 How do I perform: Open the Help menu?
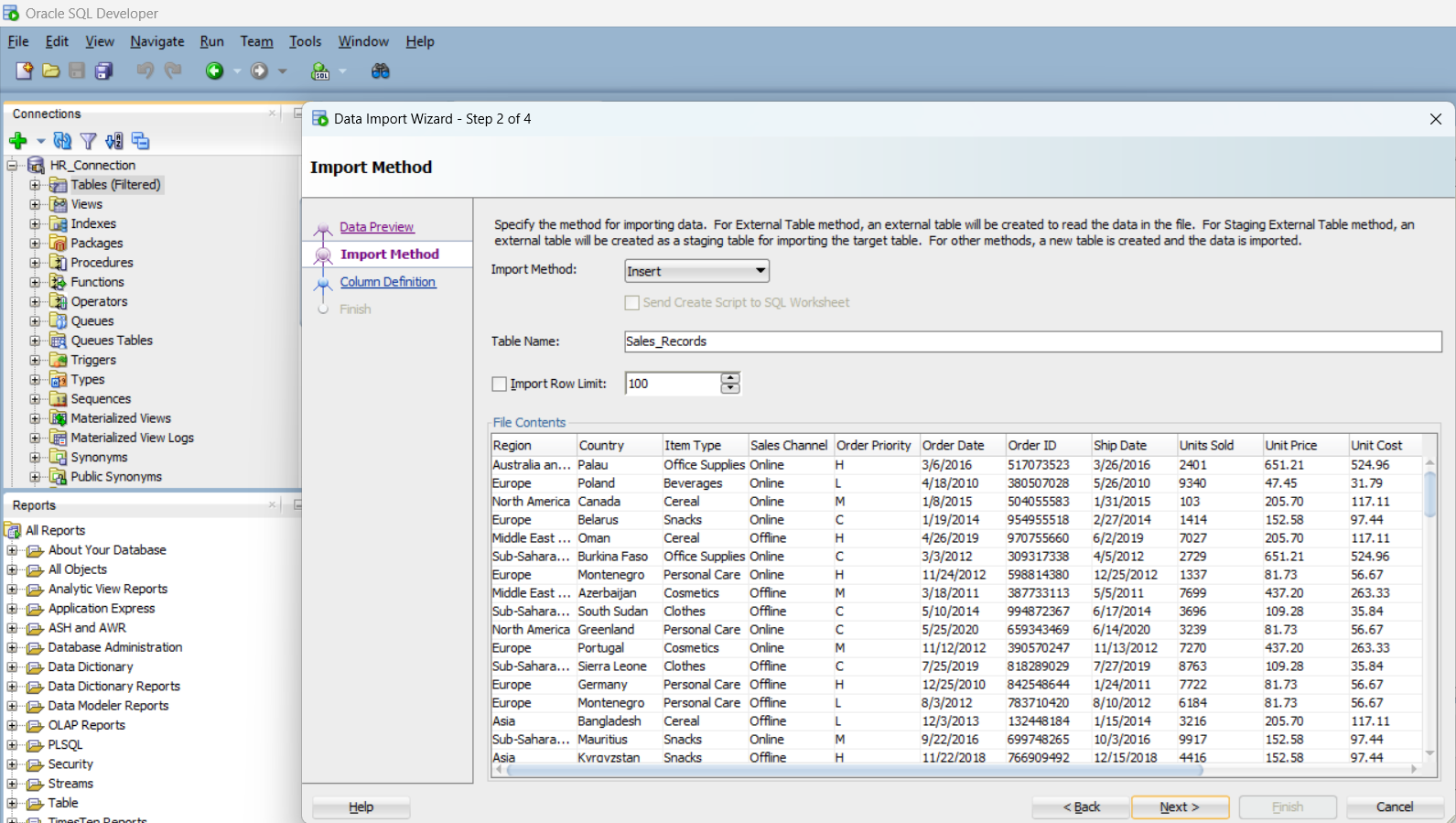tap(420, 41)
